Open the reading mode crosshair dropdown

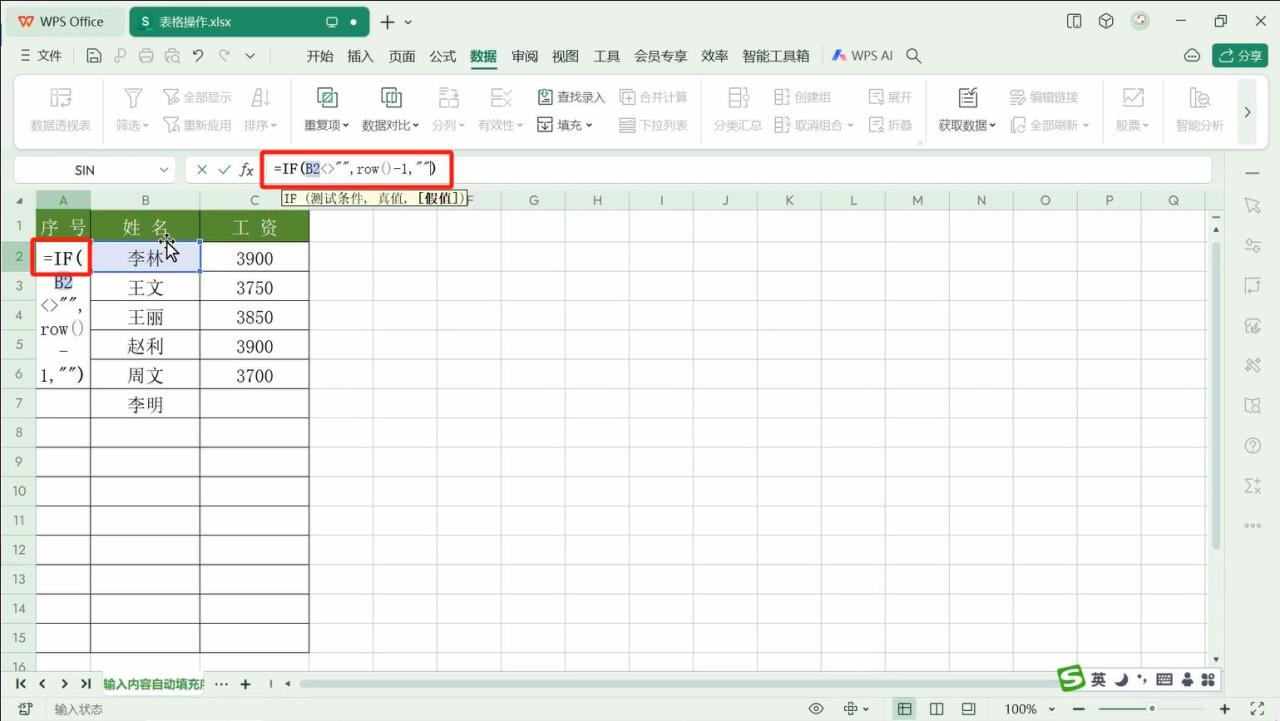[856, 709]
